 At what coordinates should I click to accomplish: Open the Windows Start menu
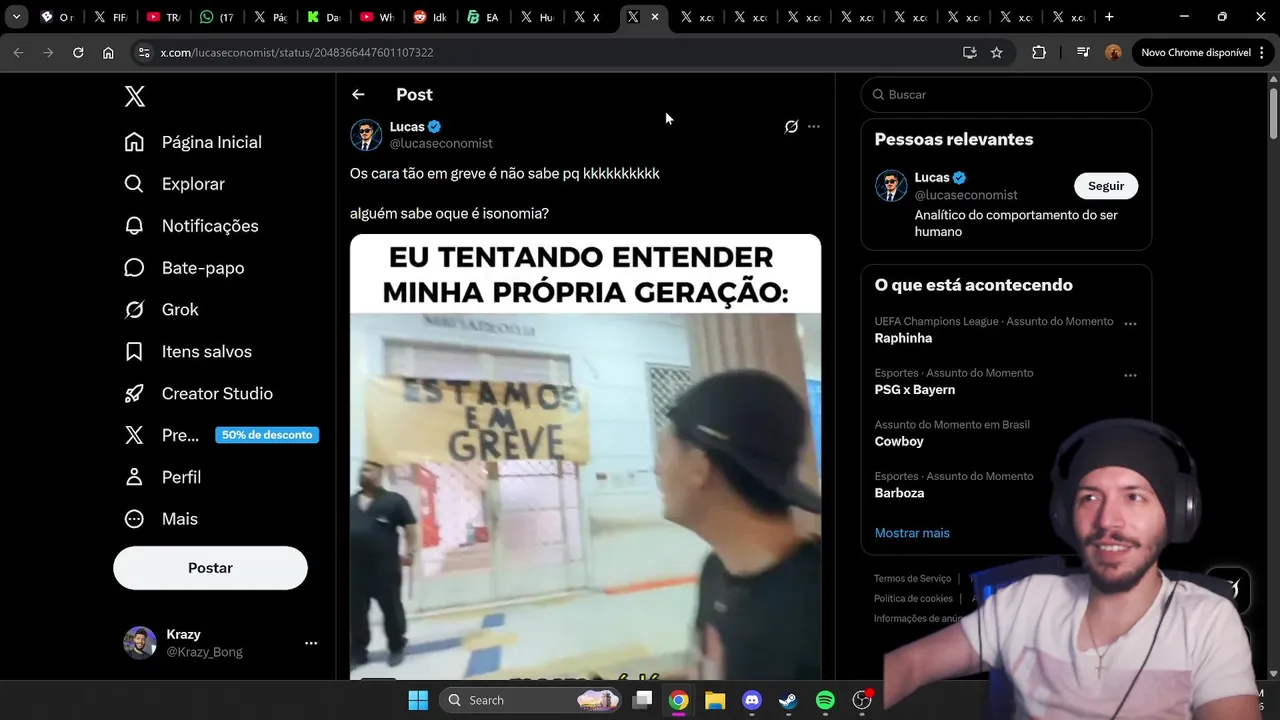tap(418, 700)
